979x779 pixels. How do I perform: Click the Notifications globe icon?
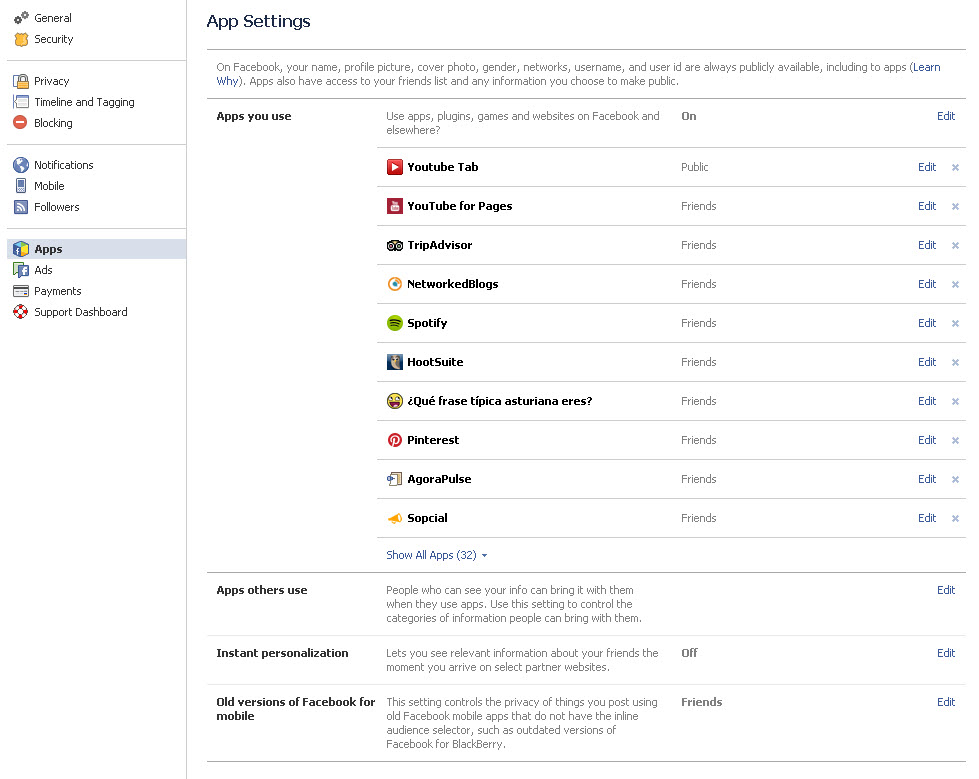pyautogui.click(x=21, y=165)
